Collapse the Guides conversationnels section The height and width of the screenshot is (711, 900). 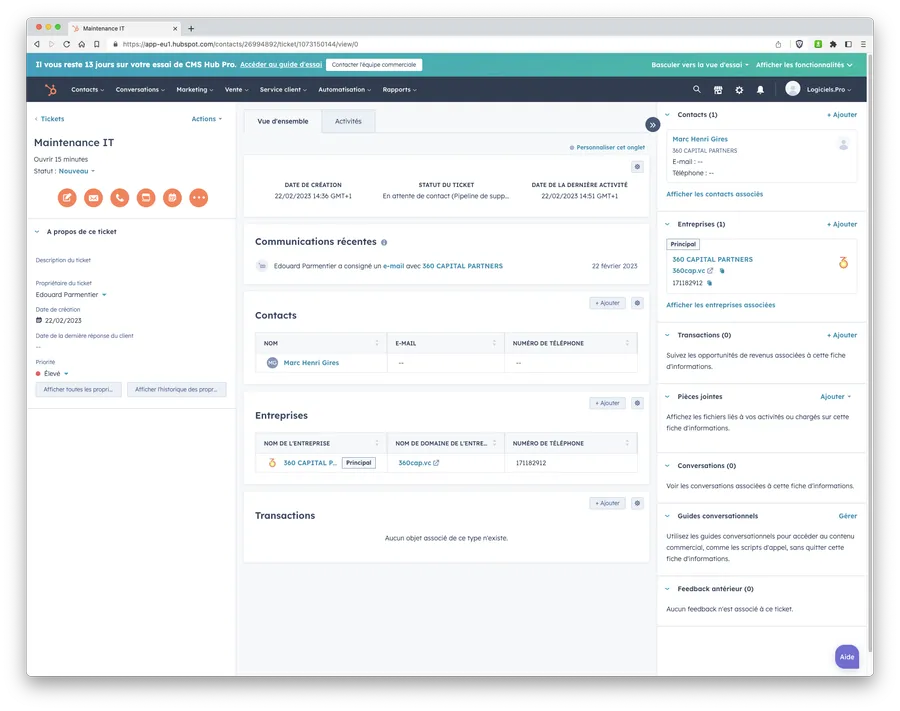click(x=668, y=516)
